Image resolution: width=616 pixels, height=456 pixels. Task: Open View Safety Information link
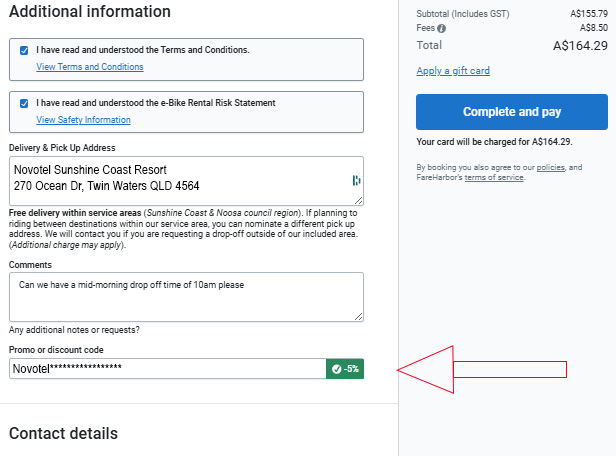point(83,120)
